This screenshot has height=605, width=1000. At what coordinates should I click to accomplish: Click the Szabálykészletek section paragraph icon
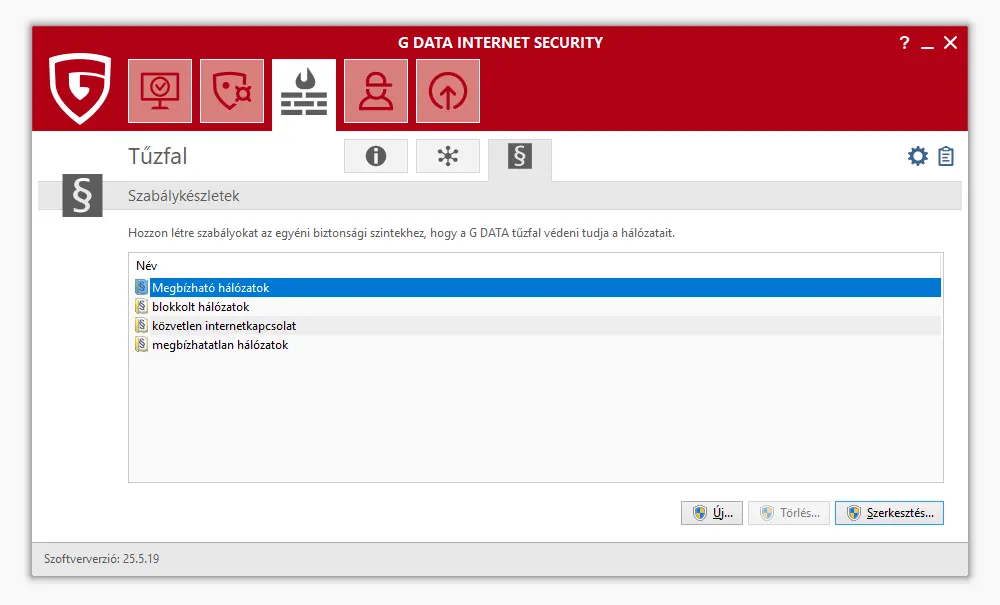coord(83,196)
